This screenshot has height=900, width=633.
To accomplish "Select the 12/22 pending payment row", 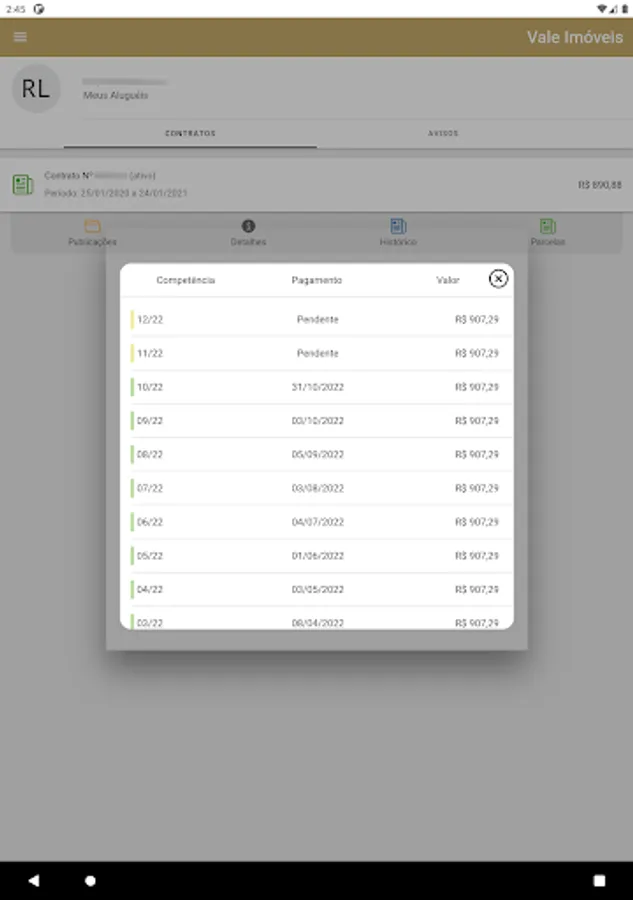I will click(x=317, y=320).
